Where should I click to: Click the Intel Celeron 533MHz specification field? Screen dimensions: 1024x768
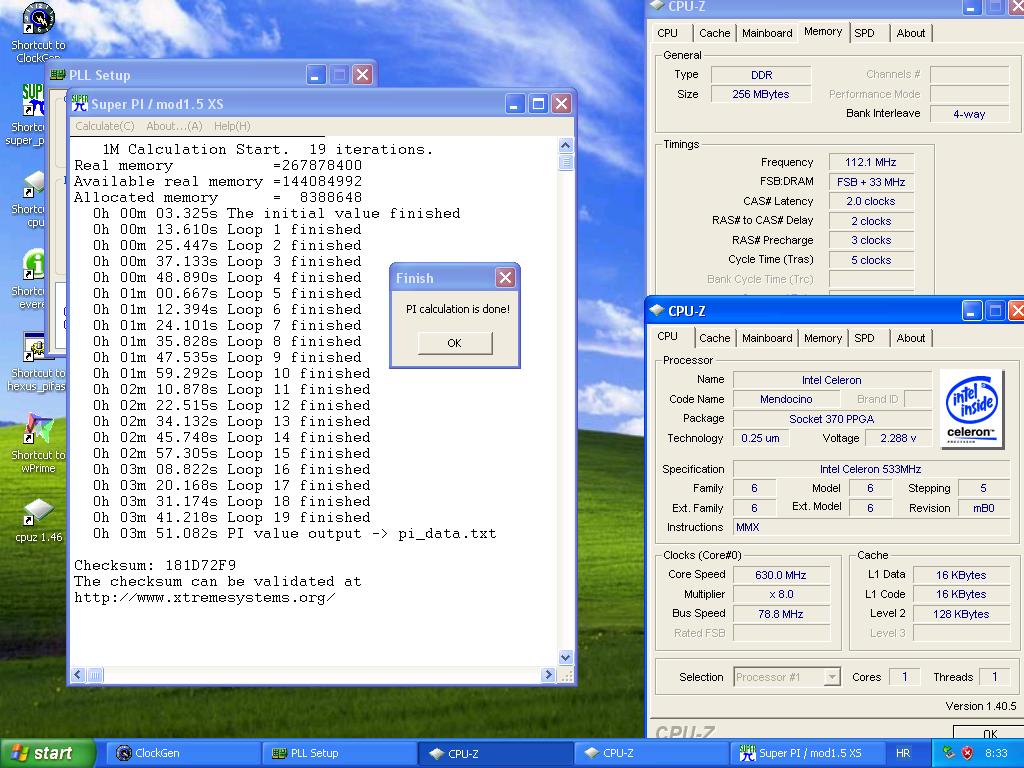click(x=871, y=469)
